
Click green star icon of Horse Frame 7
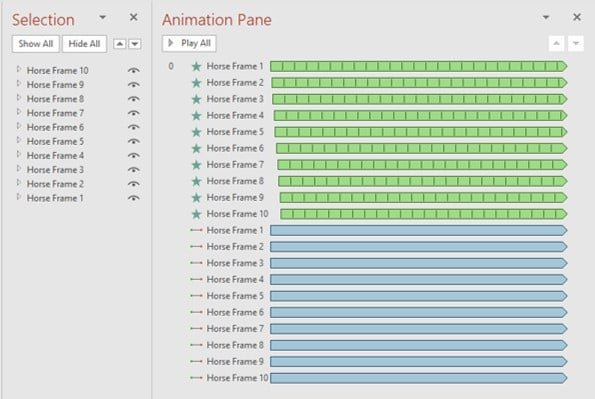coord(196,165)
